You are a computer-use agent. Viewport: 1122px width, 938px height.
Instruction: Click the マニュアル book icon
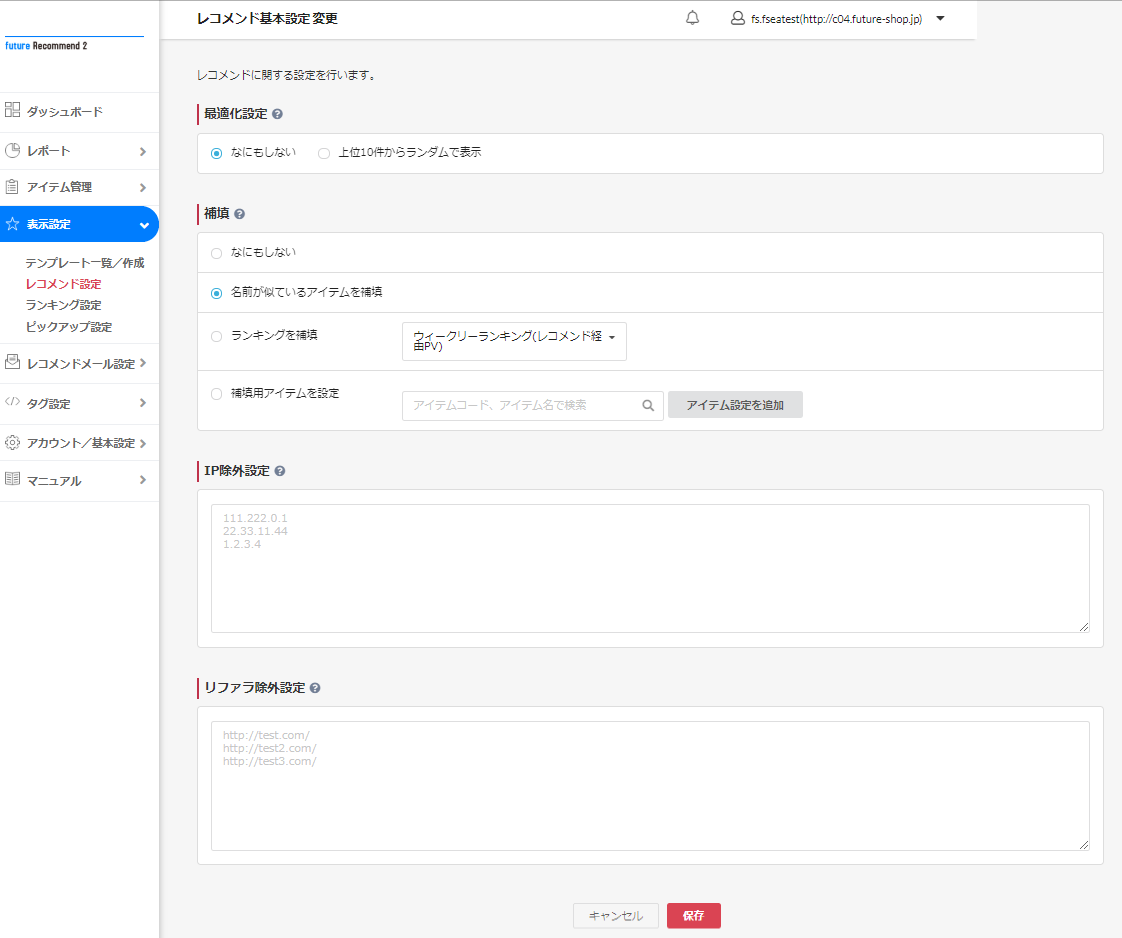12,479
